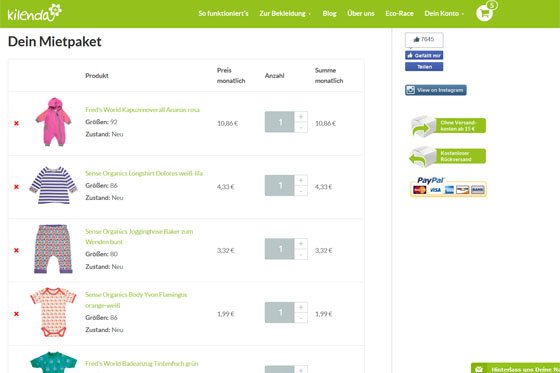Open the shopping cart icon
The height and width of the screenshot is (373, 560).
point(485,13)
